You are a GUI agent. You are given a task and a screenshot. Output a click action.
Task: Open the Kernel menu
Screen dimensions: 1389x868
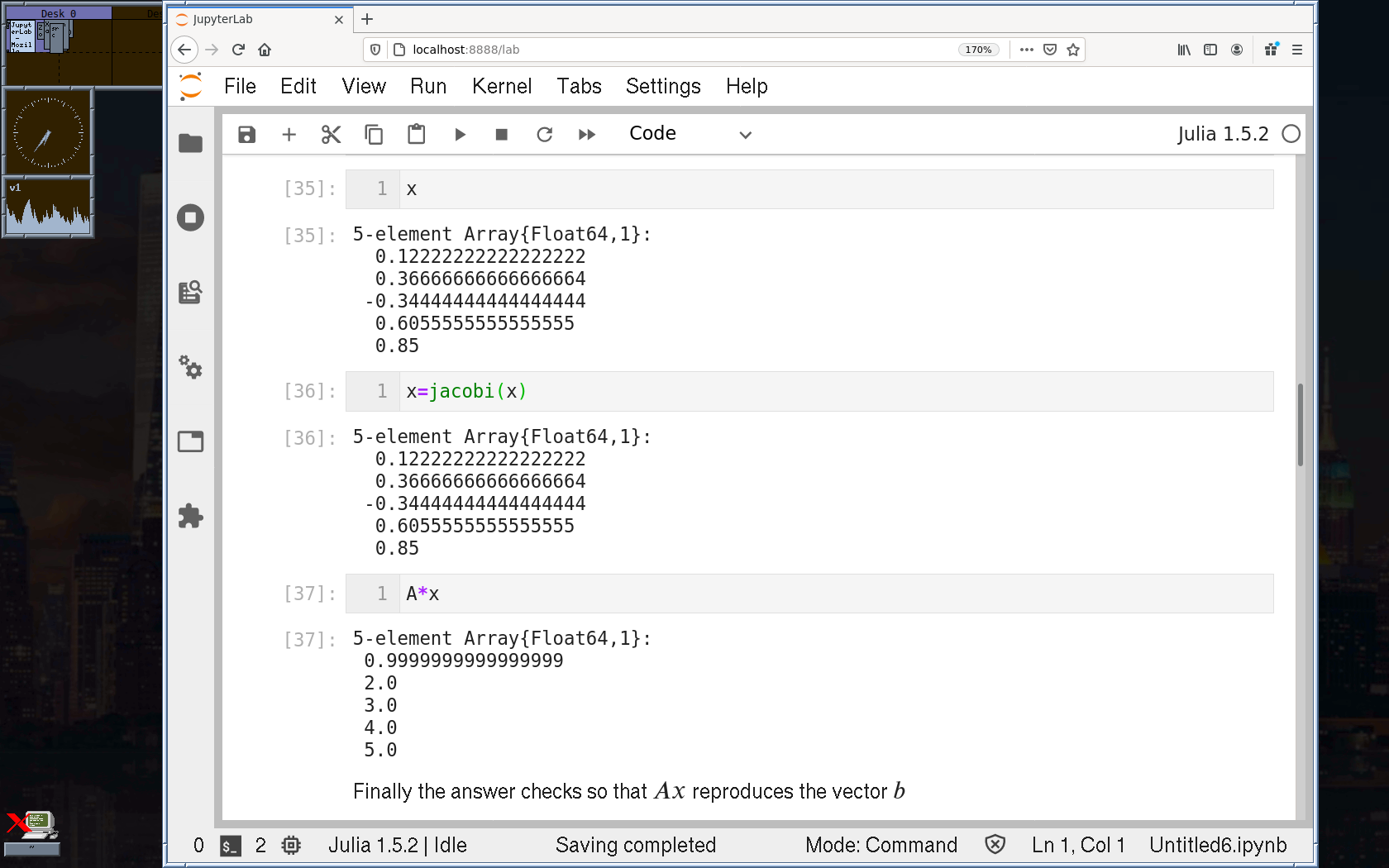click(x=501, y=86)
